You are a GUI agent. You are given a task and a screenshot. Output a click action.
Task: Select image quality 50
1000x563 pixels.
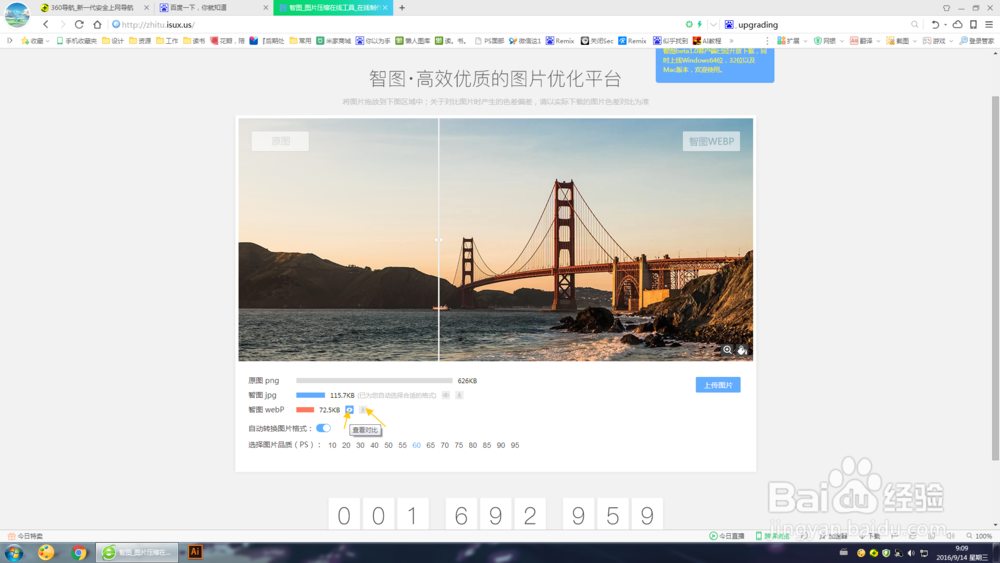(388, 445)
